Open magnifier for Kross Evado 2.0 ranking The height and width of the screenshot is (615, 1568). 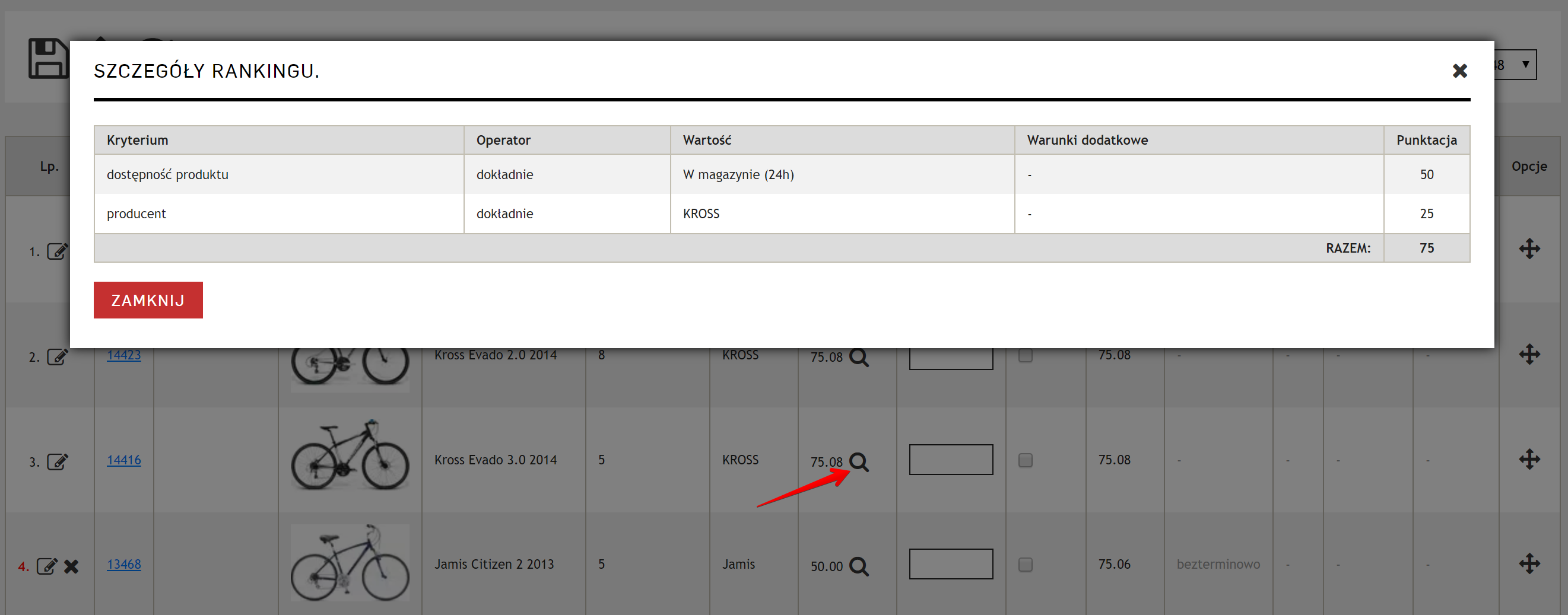coord(858,356)
